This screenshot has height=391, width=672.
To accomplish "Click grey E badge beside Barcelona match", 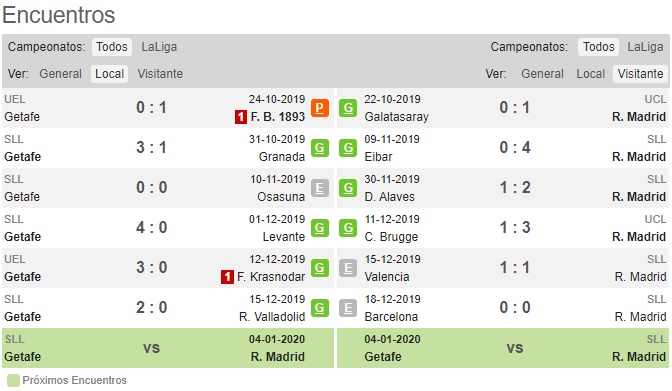I will 348,308.
